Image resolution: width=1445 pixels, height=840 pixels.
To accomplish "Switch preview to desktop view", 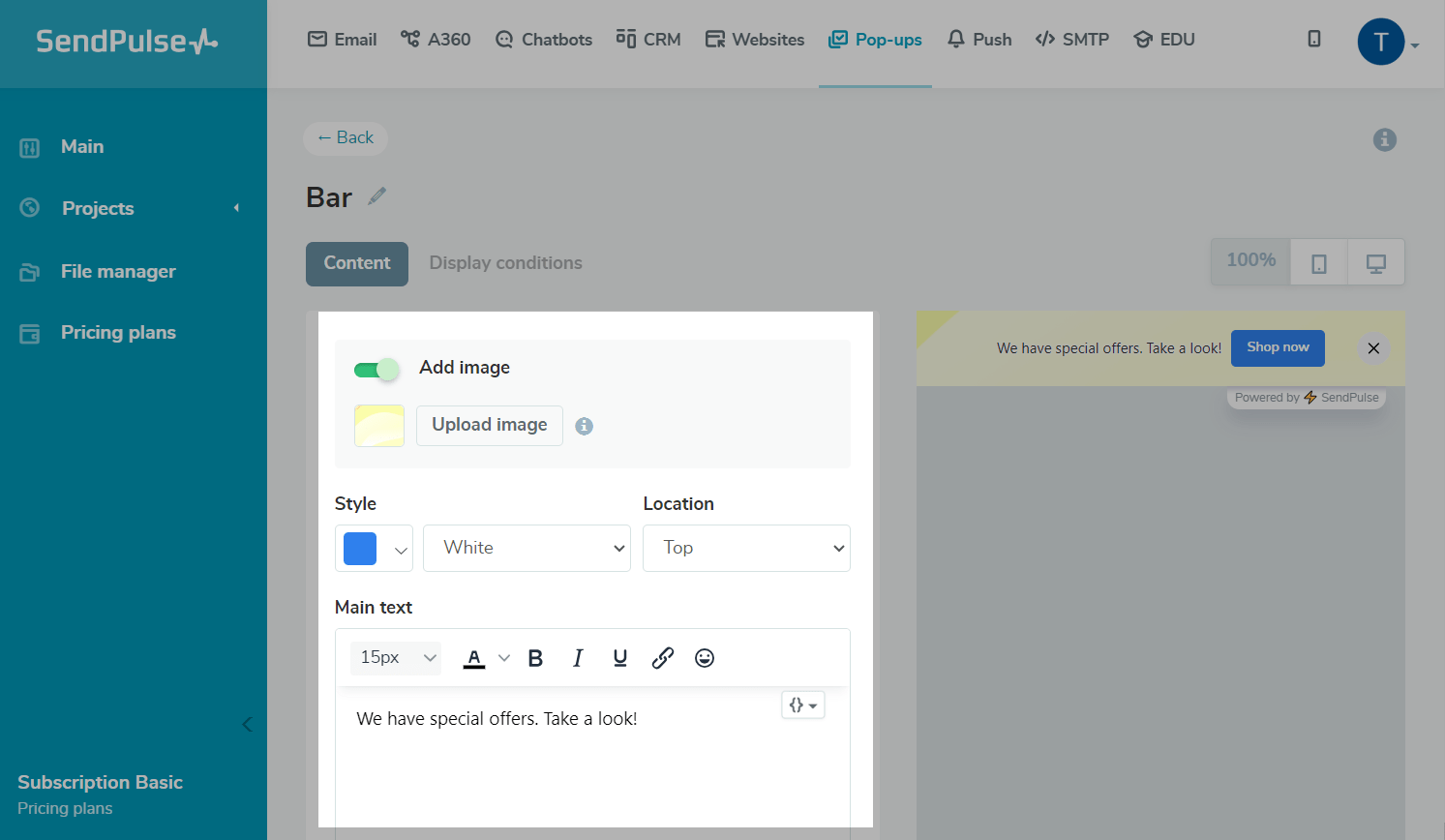I will tap(1375, 263).
